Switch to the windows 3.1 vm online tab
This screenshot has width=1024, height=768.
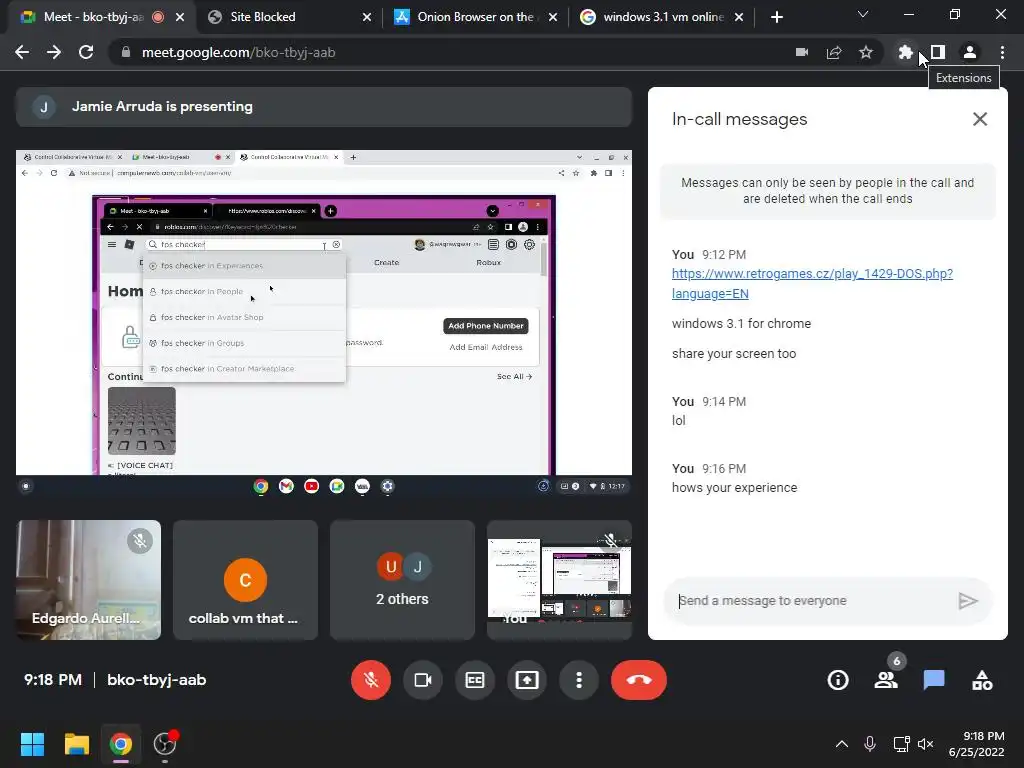661,17
